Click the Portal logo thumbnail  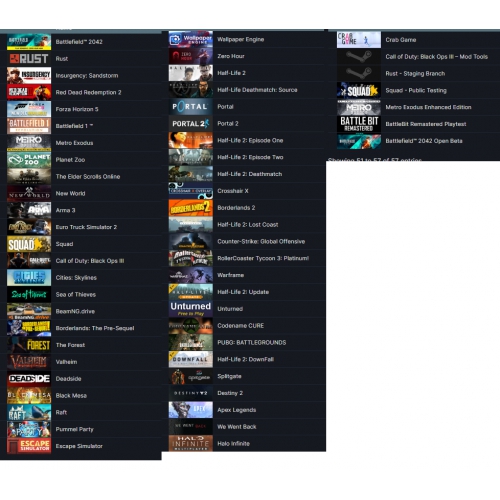[x=191, y=107]
